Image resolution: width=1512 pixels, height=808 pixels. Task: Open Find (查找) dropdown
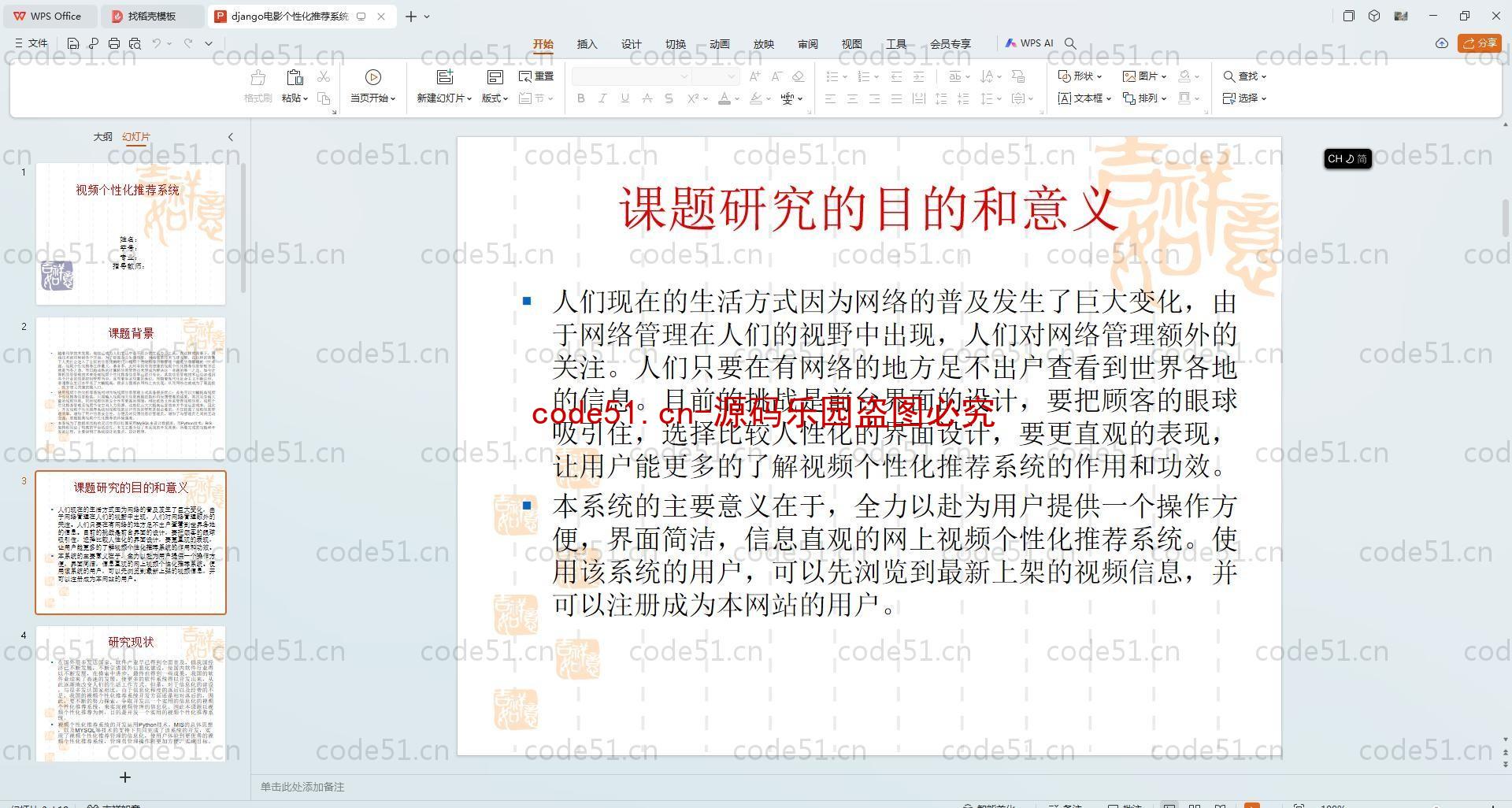[x=1245, y=76]
